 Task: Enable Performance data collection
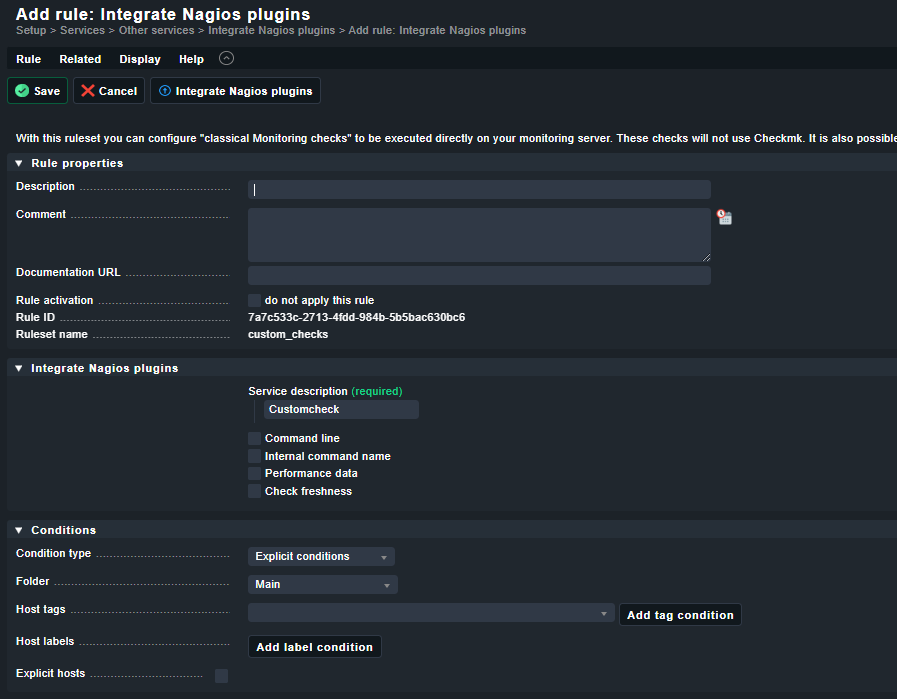tap(254, 473)
